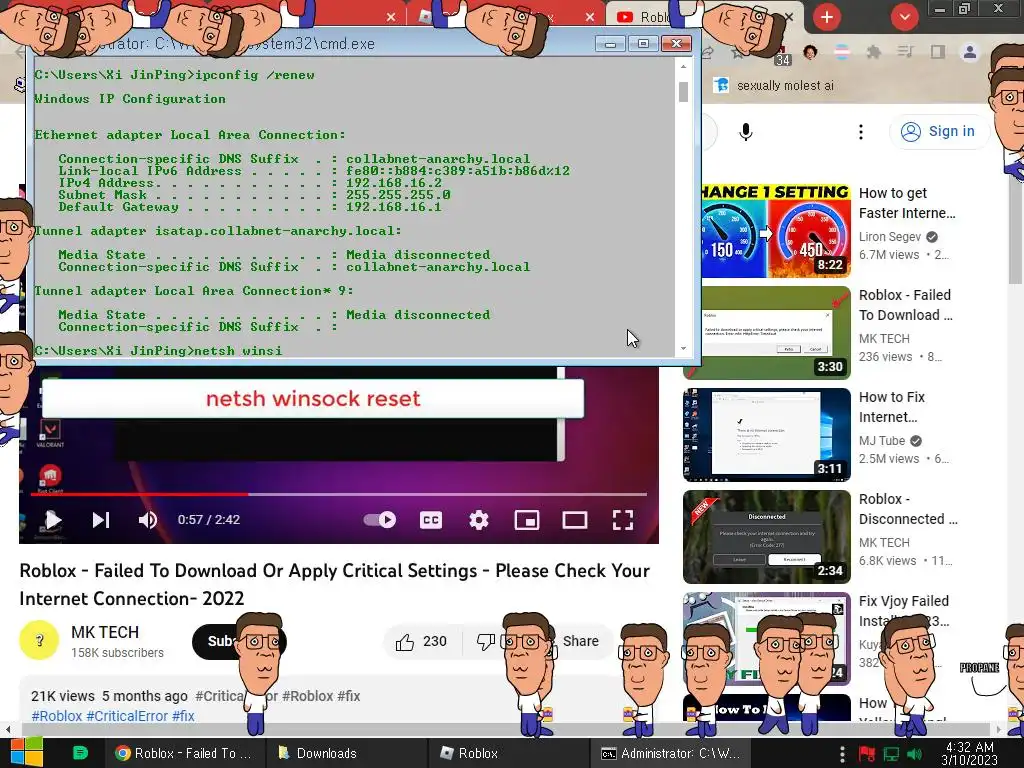Toggle browser side panel icon
Image resolution: width=1024 pixels, height=768 pixels.
pyautogui.click(x=938, y=52)
